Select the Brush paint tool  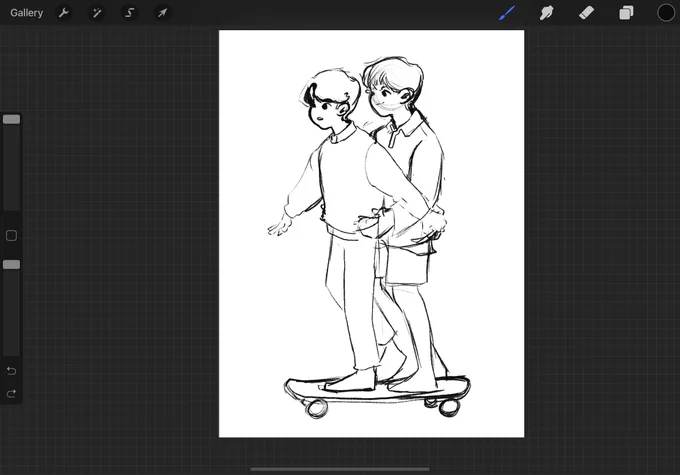[x=507, y=13]
